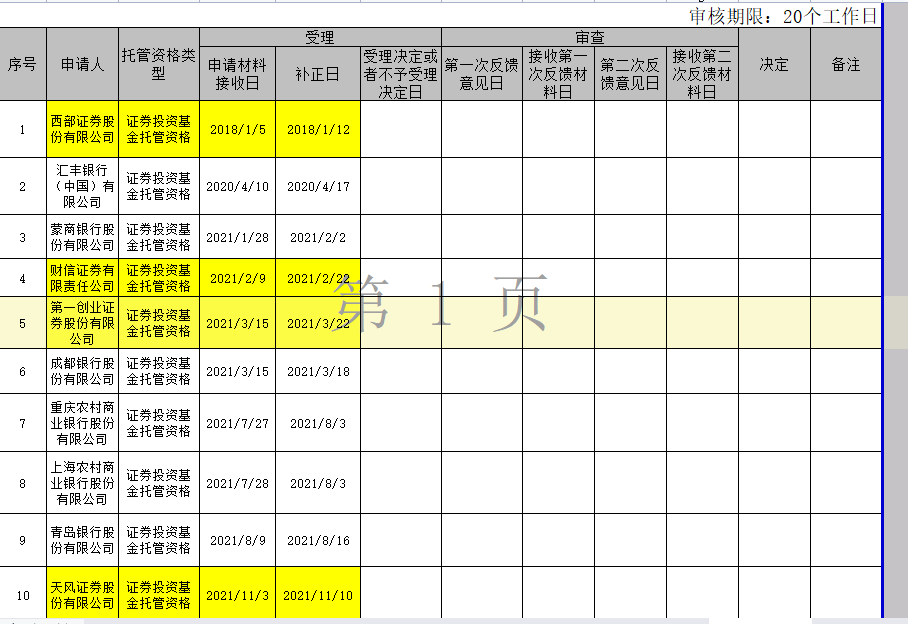Viewport: 908px width, 624px height.
Task: Select sequence number "7" for 重庆农村商业银行
Action: click(23, 423)
